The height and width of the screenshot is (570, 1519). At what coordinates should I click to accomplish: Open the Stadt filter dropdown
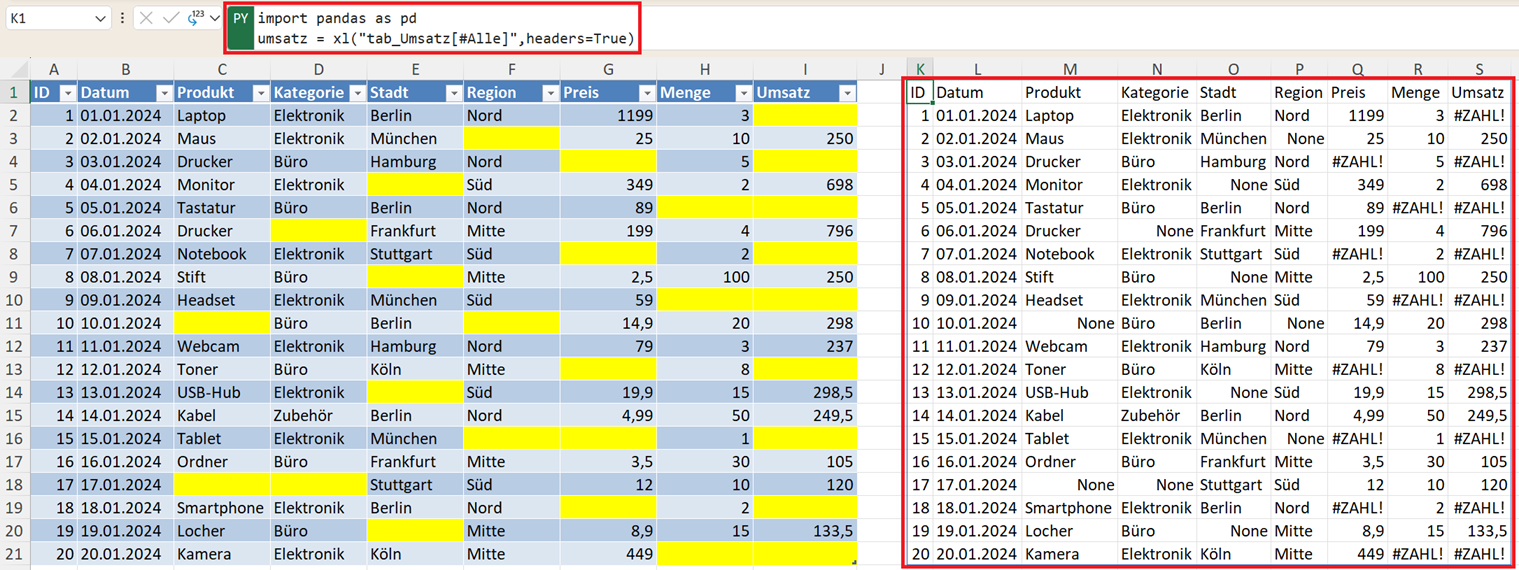tap(453, 93)
